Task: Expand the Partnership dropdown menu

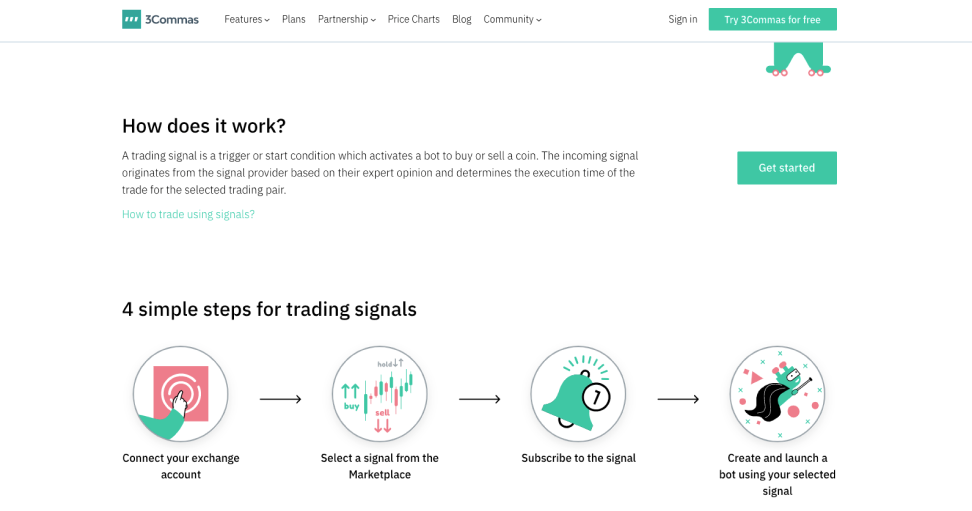Action: [346, 19]
